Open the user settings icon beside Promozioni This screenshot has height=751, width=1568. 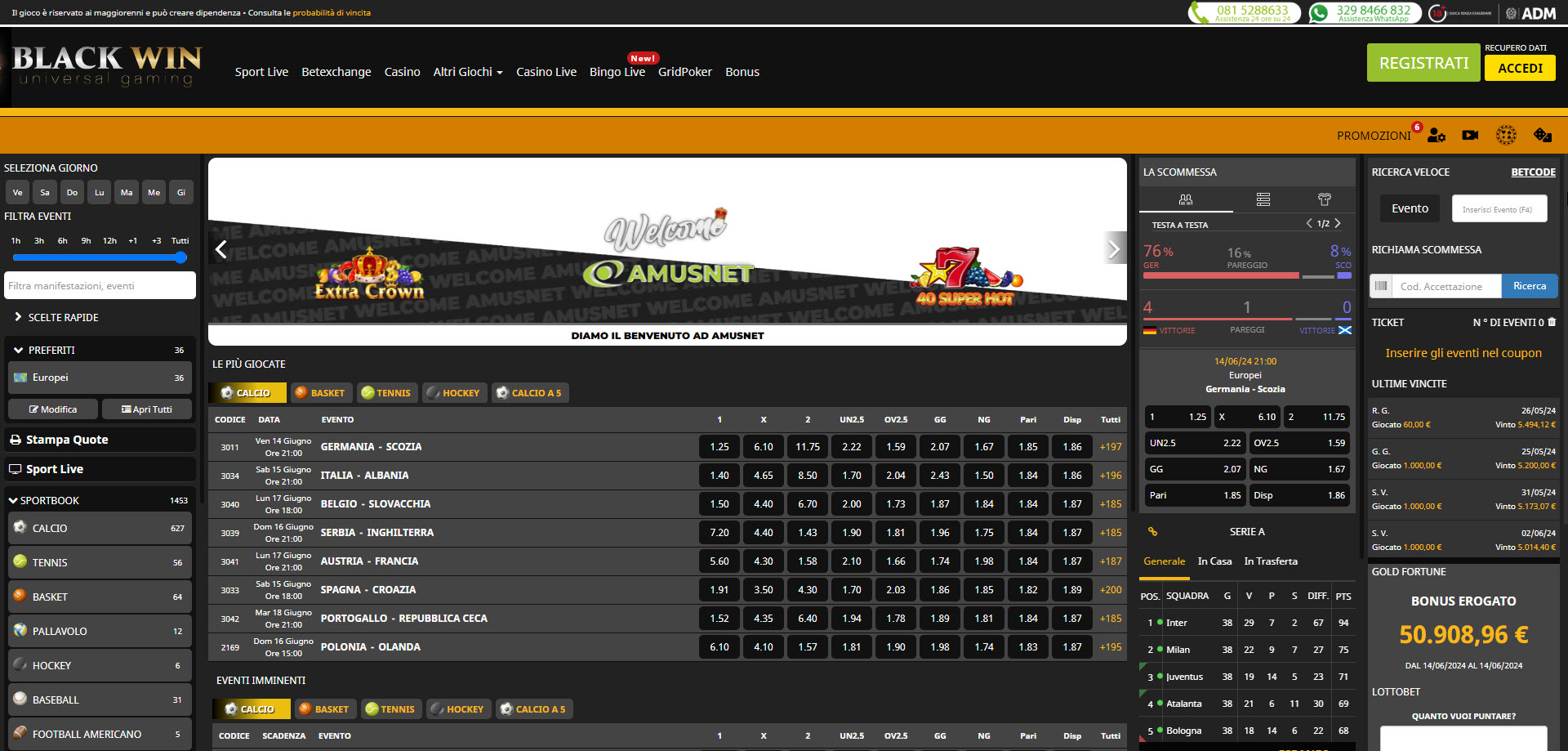(1437, 136)
